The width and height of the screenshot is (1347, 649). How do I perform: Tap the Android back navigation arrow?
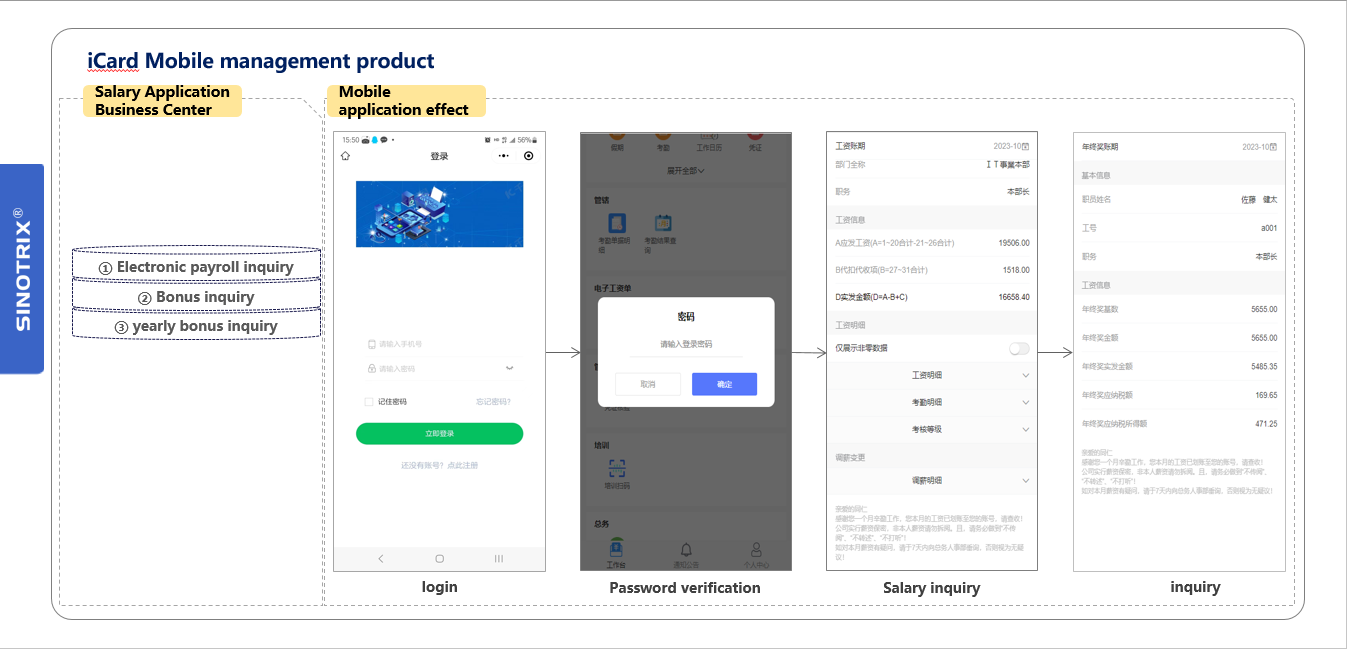[x=380, y=559]
